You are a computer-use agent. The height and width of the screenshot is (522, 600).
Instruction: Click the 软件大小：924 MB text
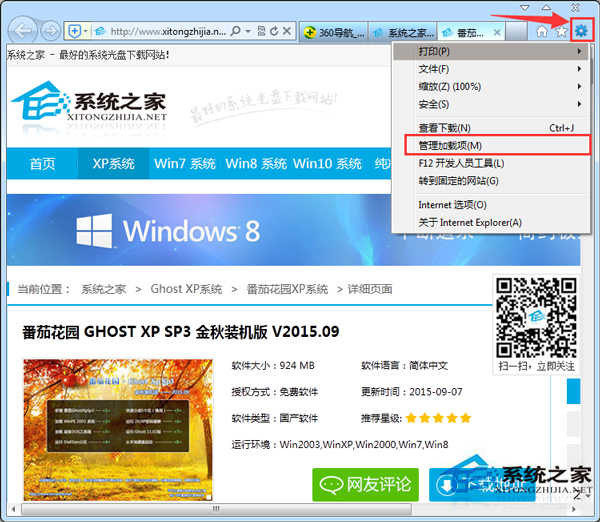[273, 365]
